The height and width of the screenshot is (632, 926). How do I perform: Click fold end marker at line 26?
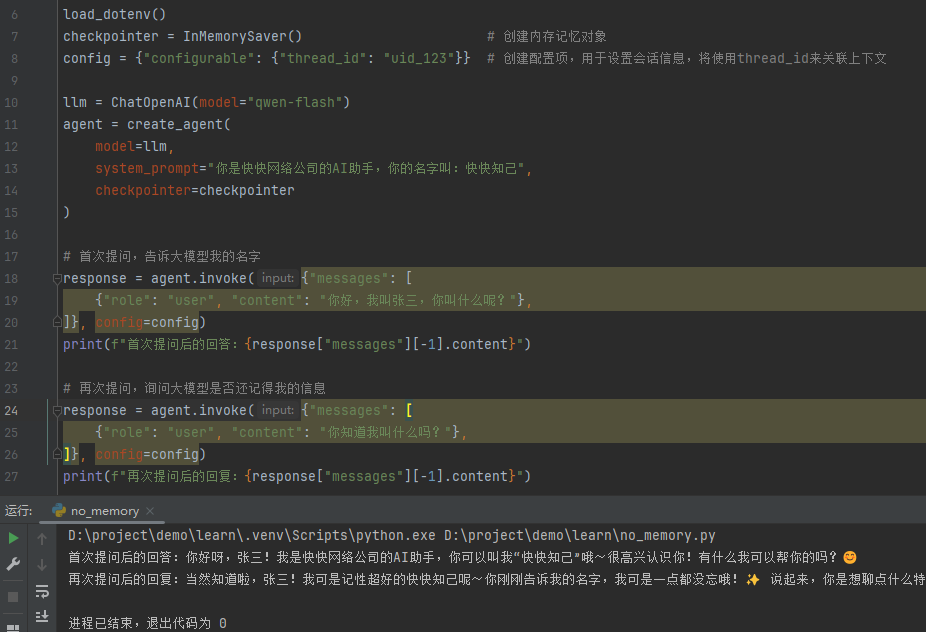[57, 454]
